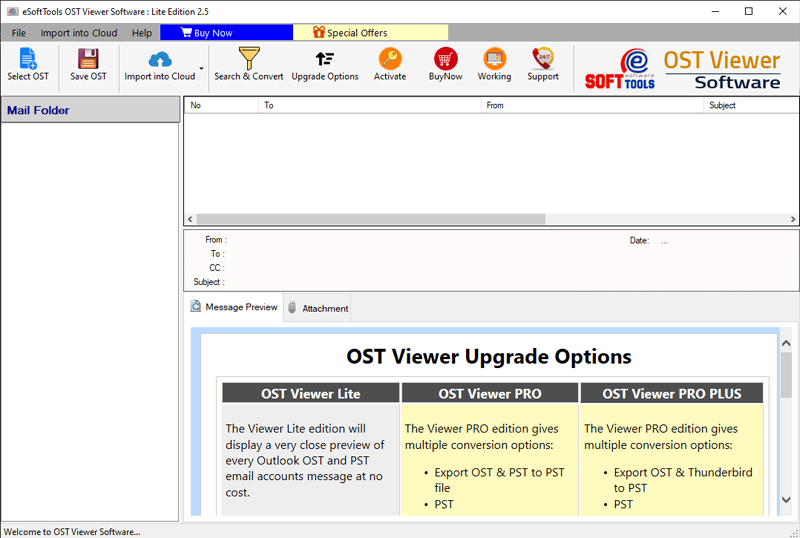Image resolution: width=800 pixels, height=538 pixels.
Task: Open the Help menu
Action: click(142, 33)
